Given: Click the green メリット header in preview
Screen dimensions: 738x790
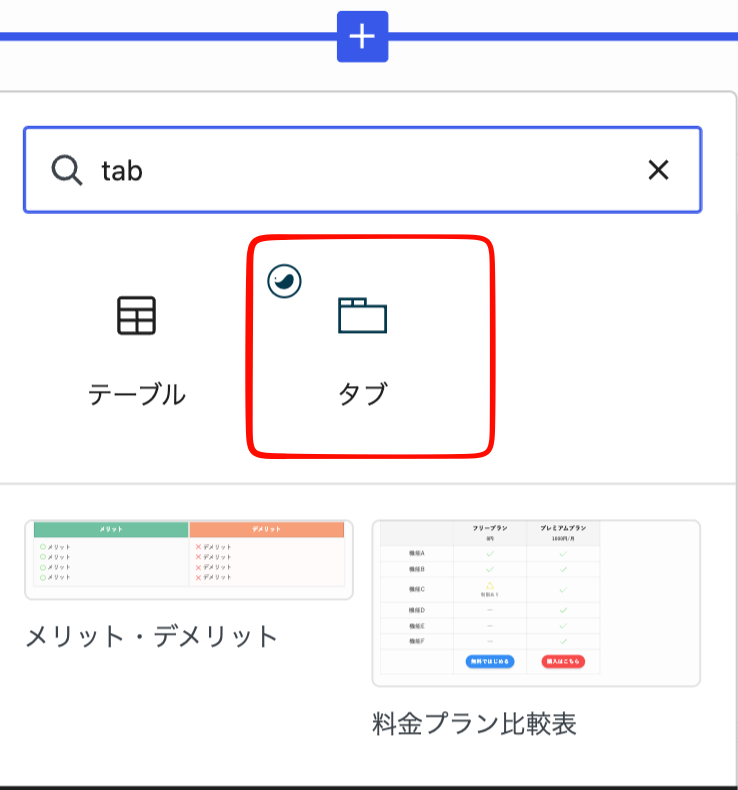Looking at the screenshot, I should (111, 529).
